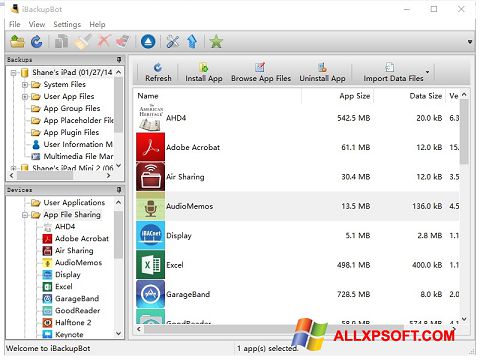
Task: Collapse the Shane's iPad backup tree node
Action: [x=14, y=72]
